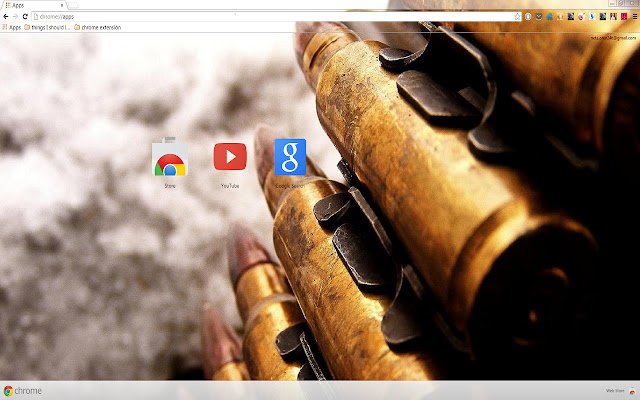Click the teal extension icon
This screenshot has width=640, height=400.
[x=549, y=17]
